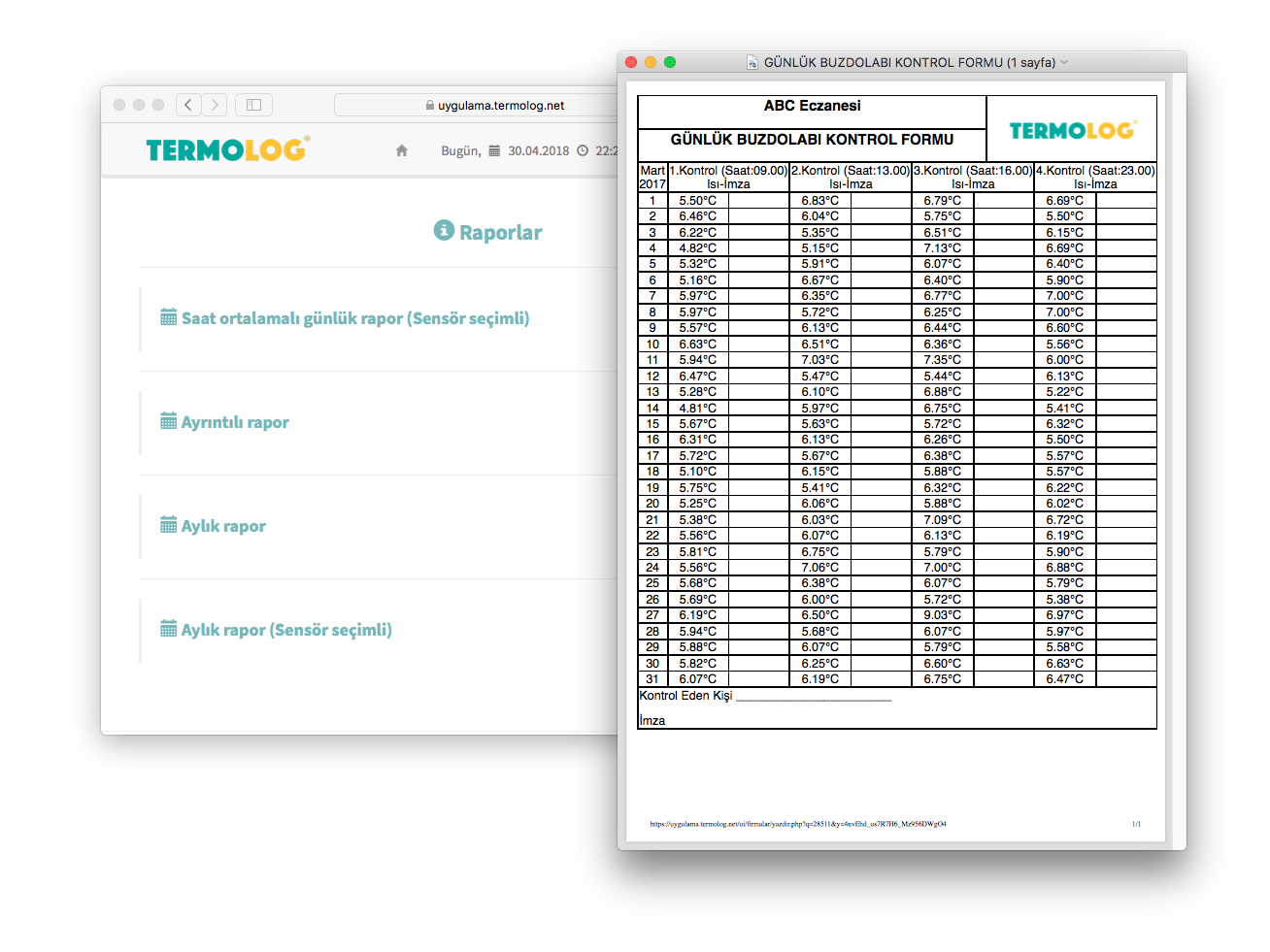1270x952 pixels.
Task: Toggle the Safari sidebar button
Action: 253,105
